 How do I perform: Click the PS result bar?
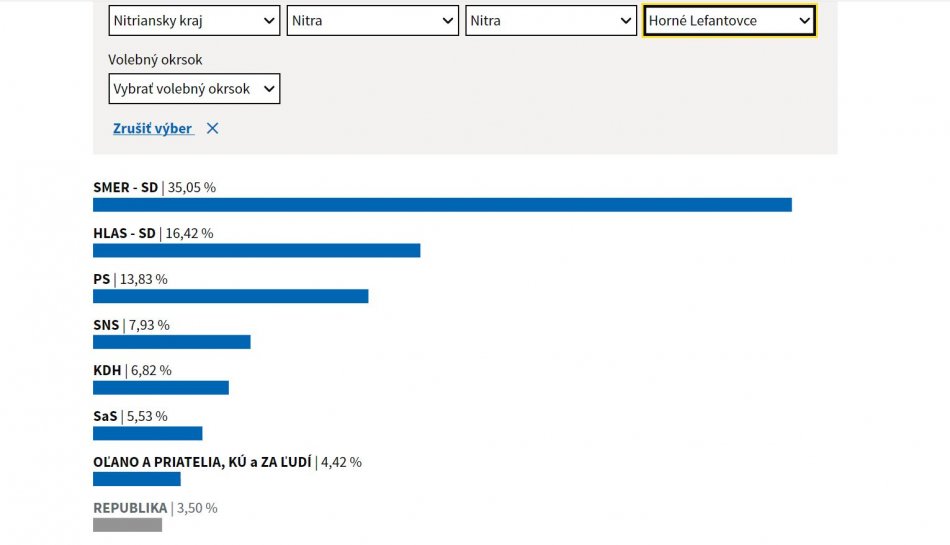230,296
